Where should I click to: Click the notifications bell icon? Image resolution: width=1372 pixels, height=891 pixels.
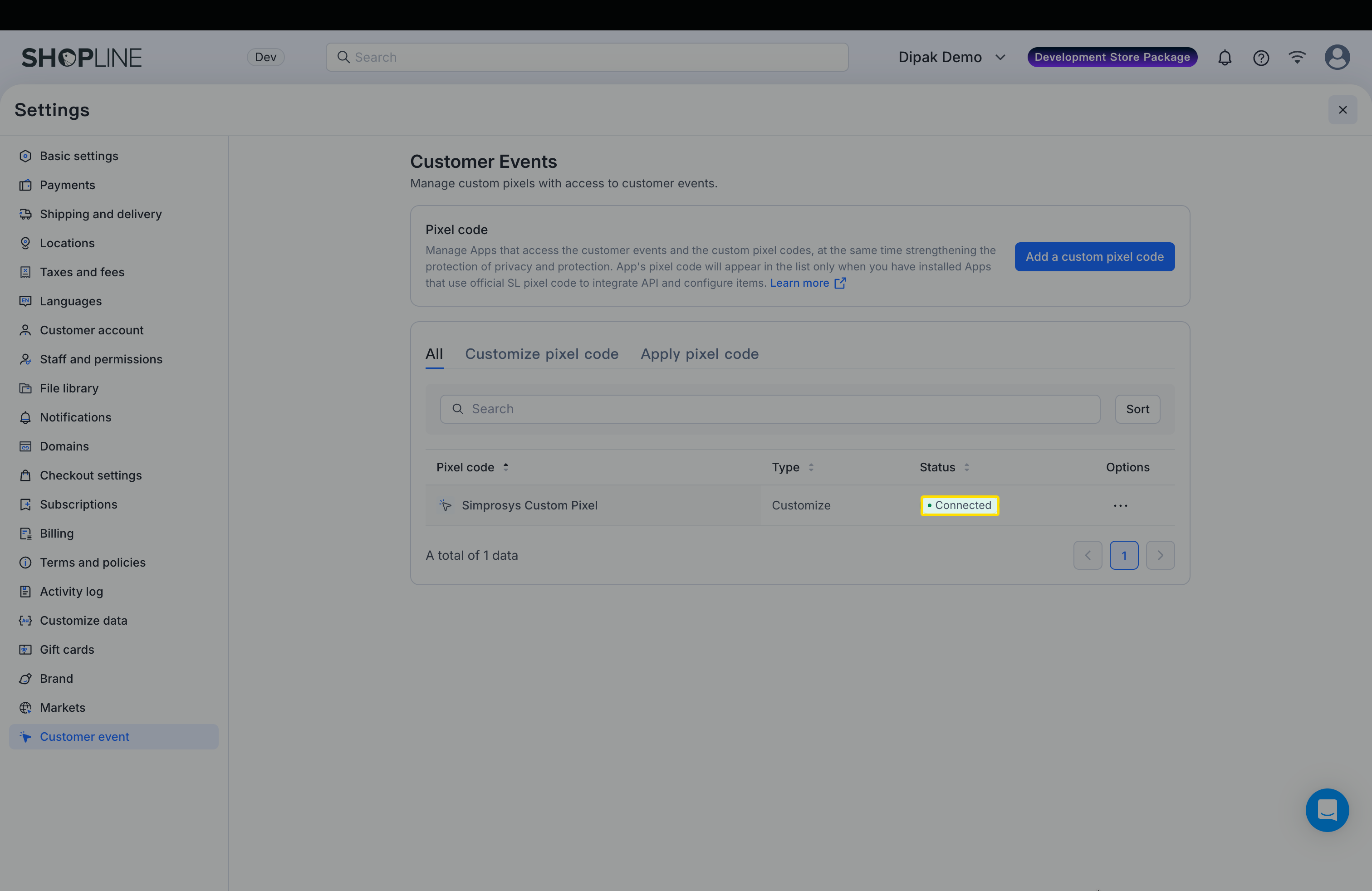click(1225, 58)
